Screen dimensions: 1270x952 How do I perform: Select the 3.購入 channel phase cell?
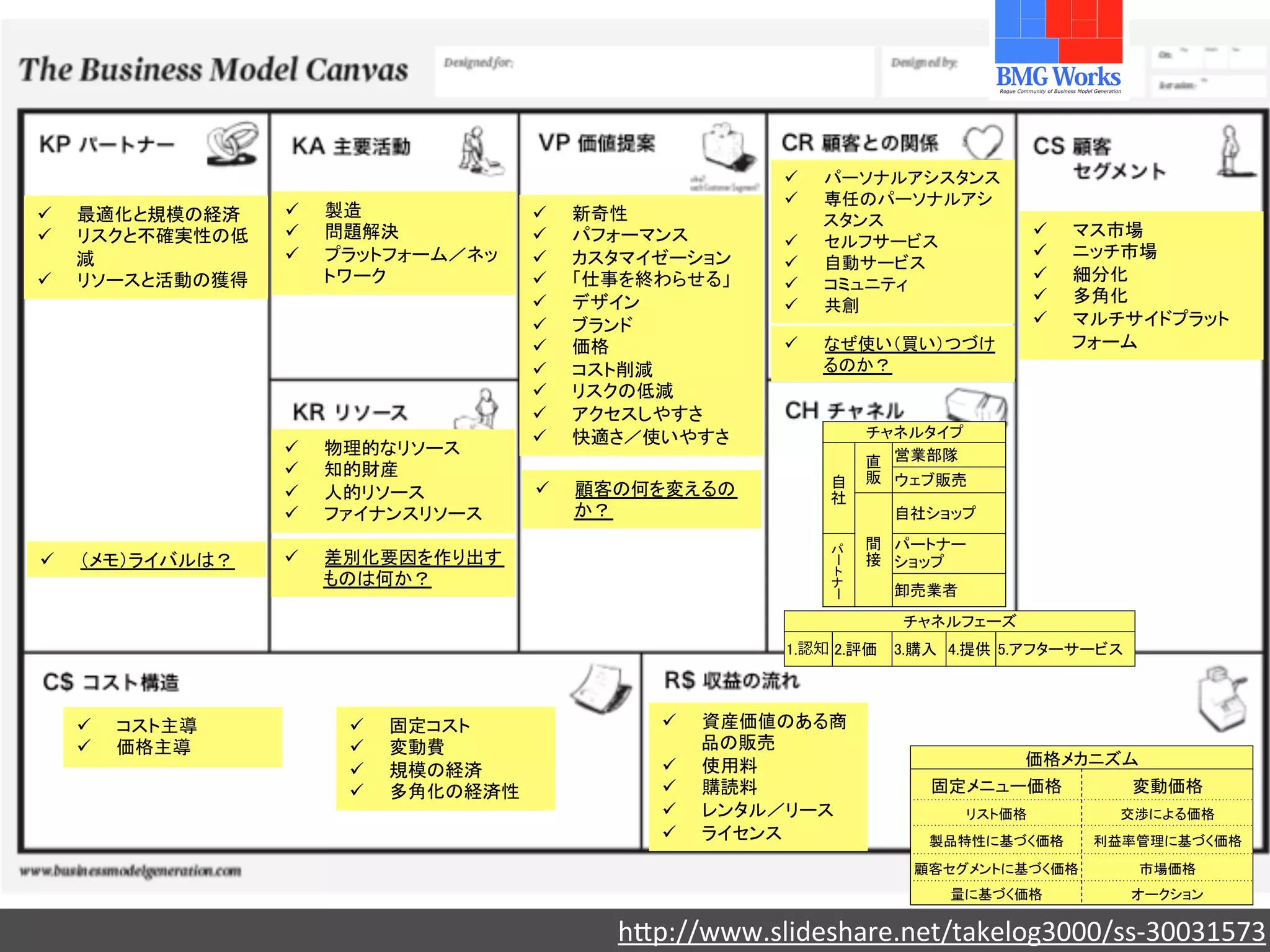(918, 649)
